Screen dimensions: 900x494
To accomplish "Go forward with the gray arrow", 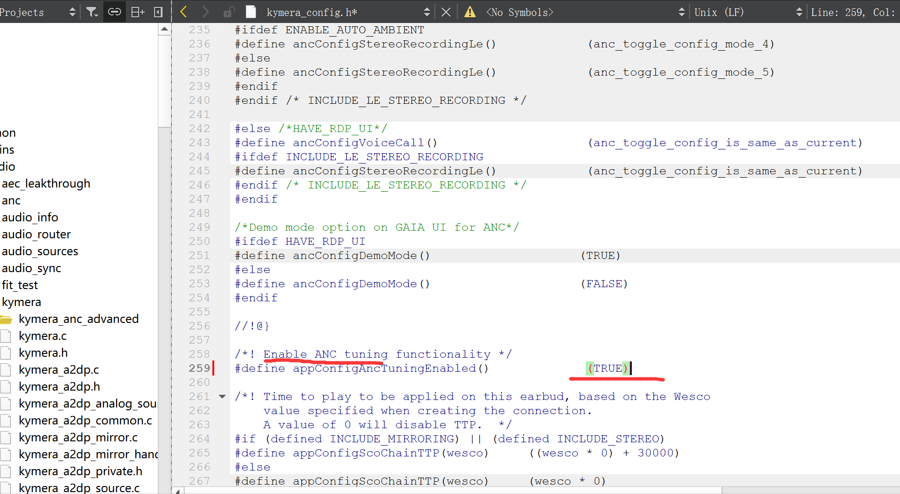I will coord(205,11).
